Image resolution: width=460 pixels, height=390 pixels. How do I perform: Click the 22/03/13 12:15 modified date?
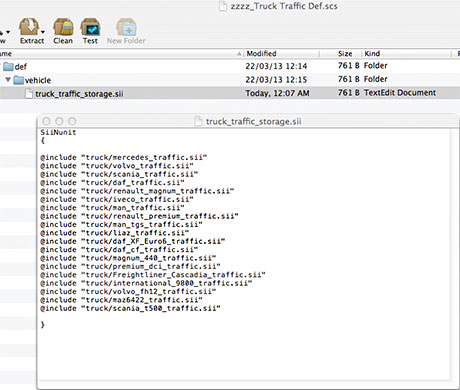tap(276, 80)
